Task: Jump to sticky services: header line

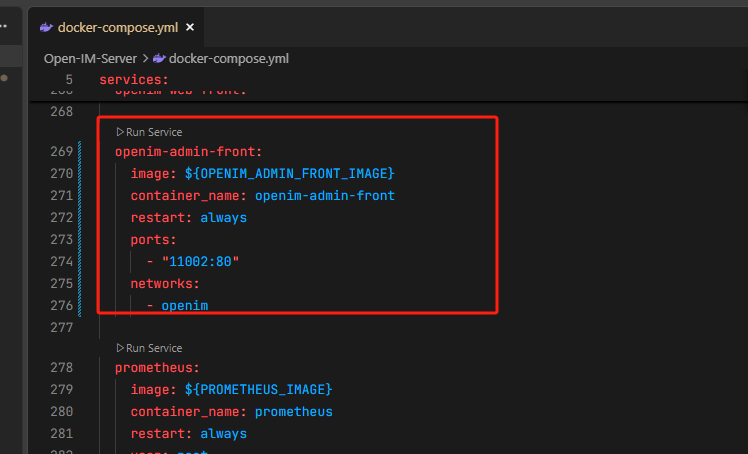Action: click(x=134, y=79)
